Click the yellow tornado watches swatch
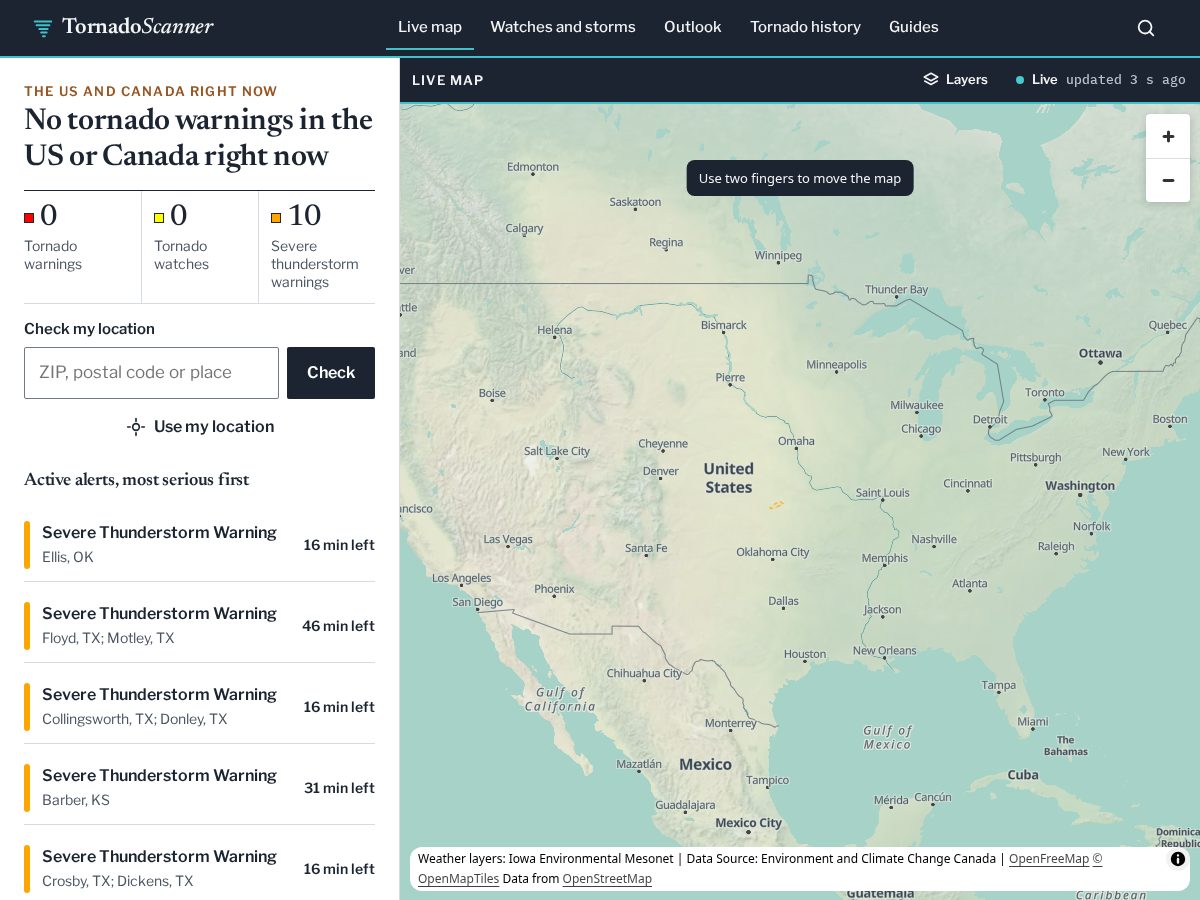This screenshot has height=900, width=1200. (159, 218)
